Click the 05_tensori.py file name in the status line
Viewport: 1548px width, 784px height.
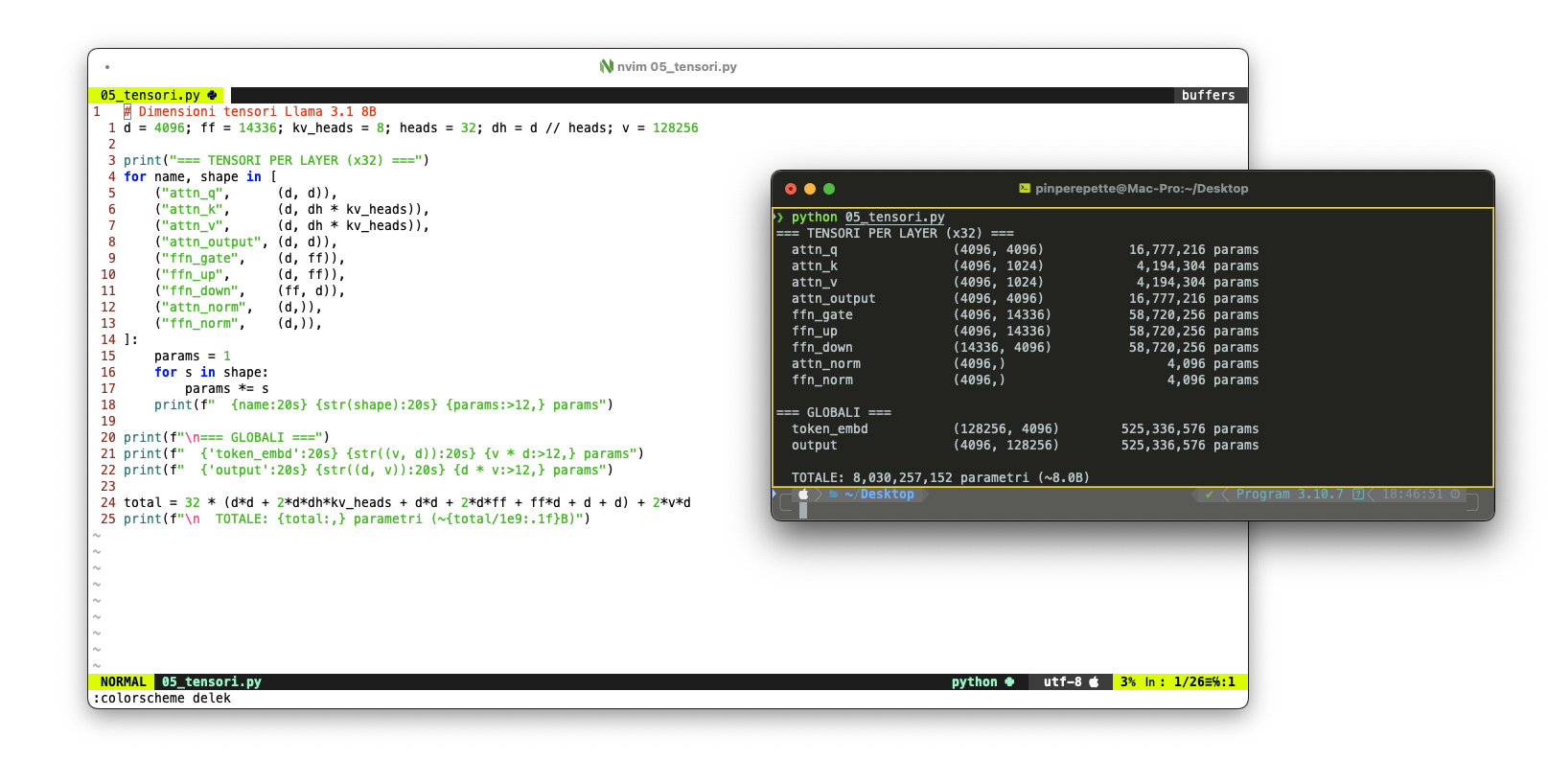click(211, 681)
